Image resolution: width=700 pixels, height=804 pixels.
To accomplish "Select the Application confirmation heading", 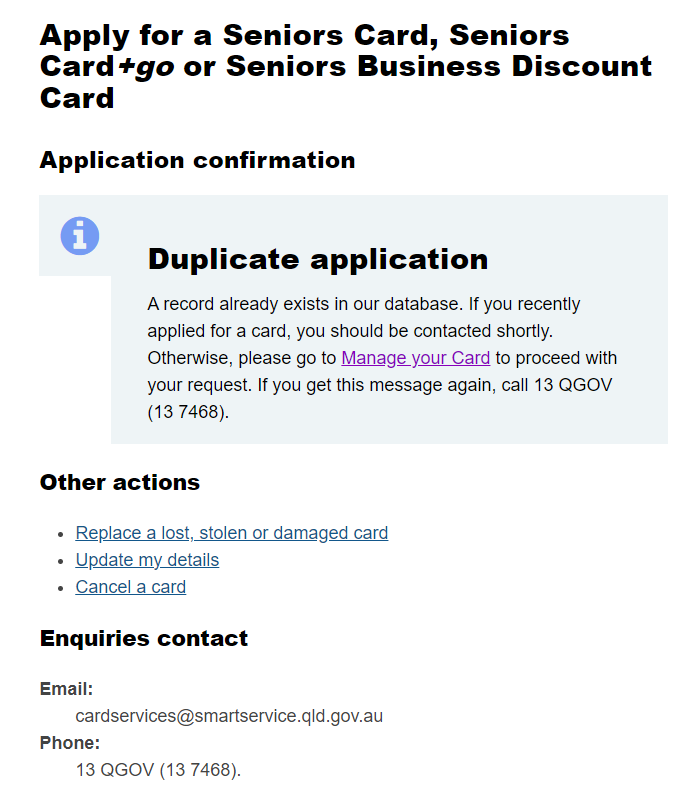I will tap(196, 160).
